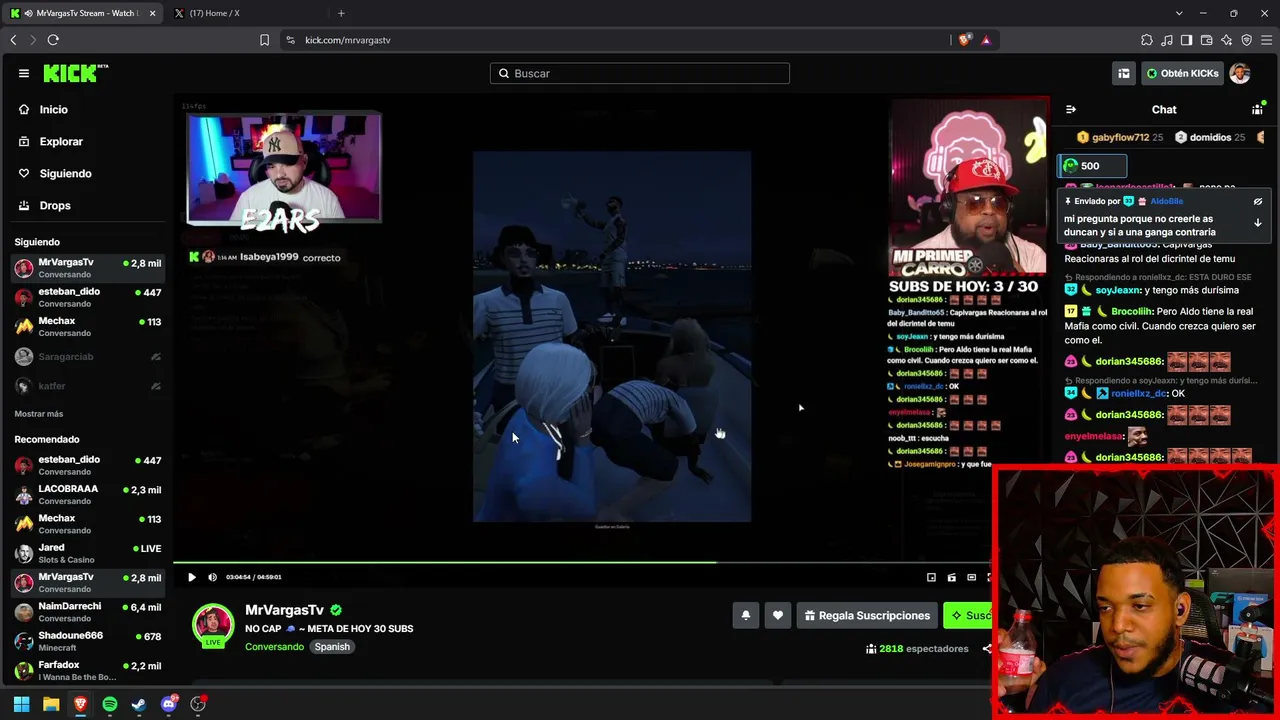
Task: Open the Brave Shields lion icon
Action: pos(964,40)
